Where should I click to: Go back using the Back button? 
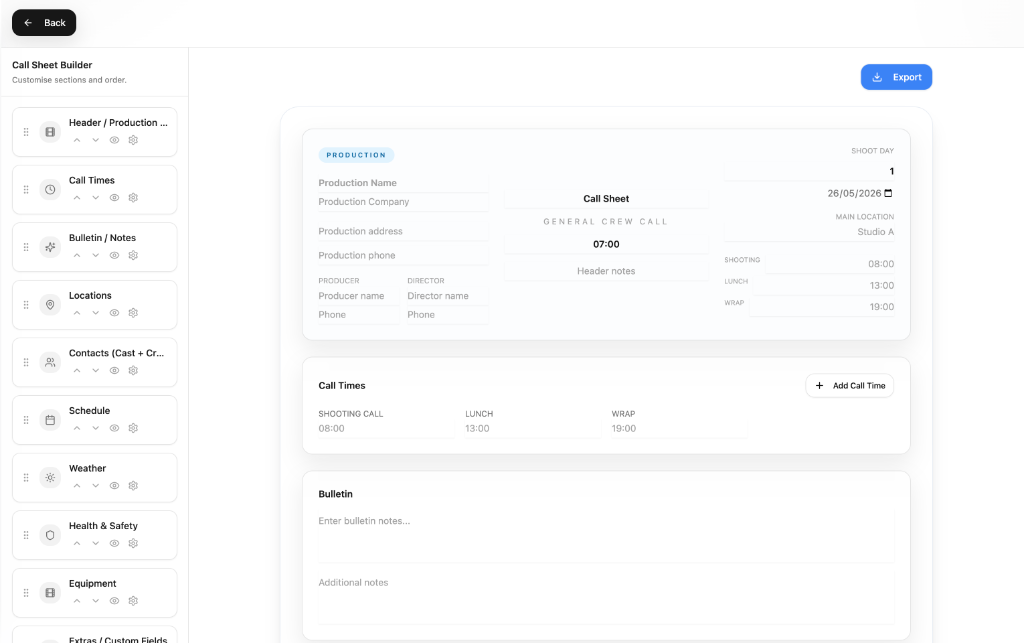pos(44,23)
